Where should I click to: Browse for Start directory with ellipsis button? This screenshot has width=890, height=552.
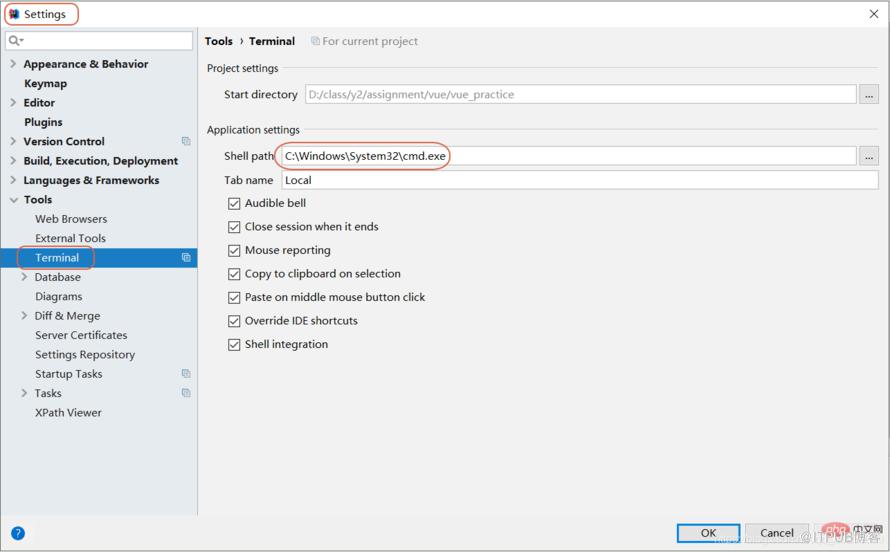(868, 94)
